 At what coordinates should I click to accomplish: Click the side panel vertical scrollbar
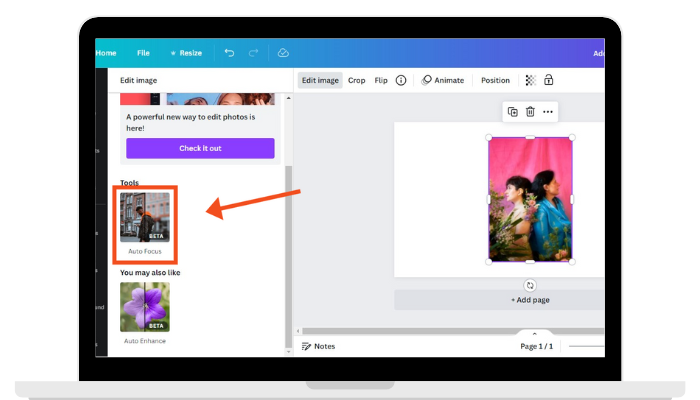click(288, 257)
